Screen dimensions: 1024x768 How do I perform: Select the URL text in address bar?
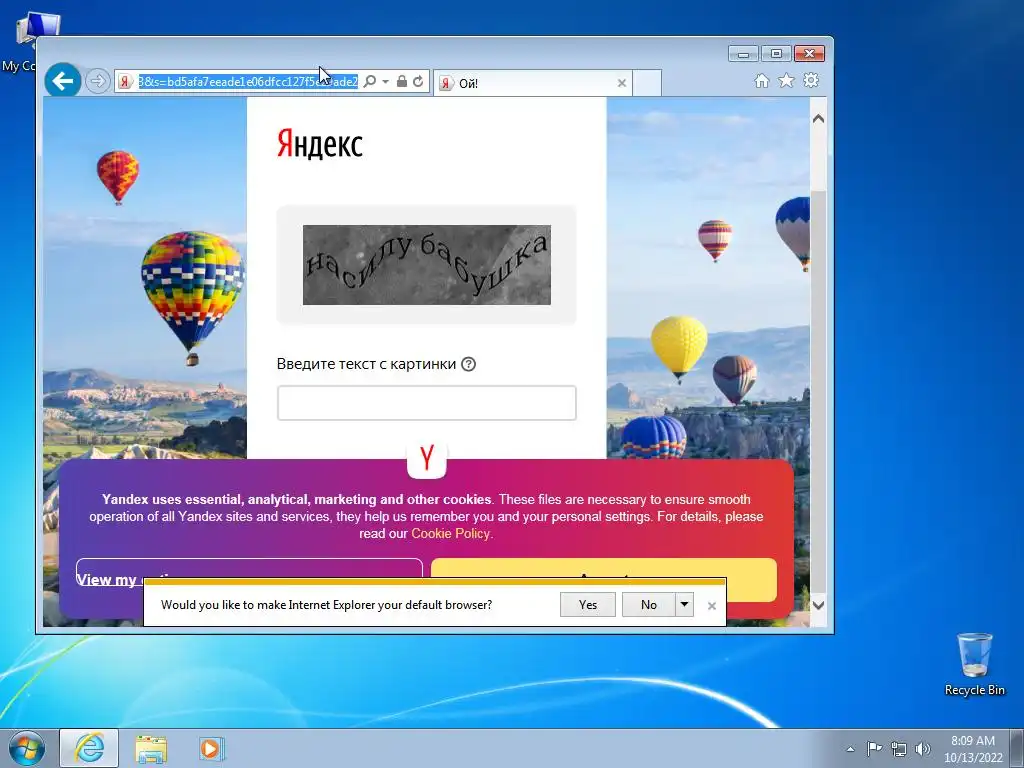248,82
